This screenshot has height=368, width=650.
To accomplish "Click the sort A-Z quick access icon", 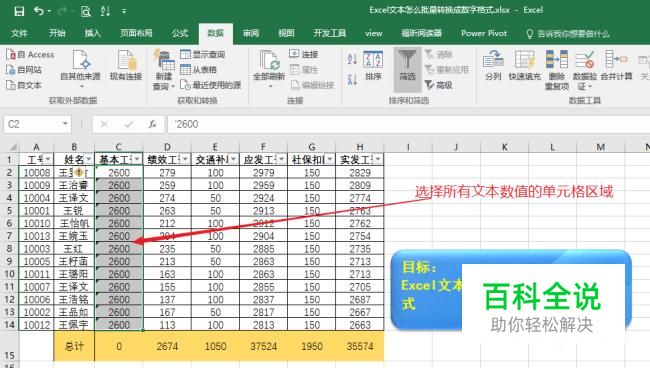I will [x=105, y=11].
